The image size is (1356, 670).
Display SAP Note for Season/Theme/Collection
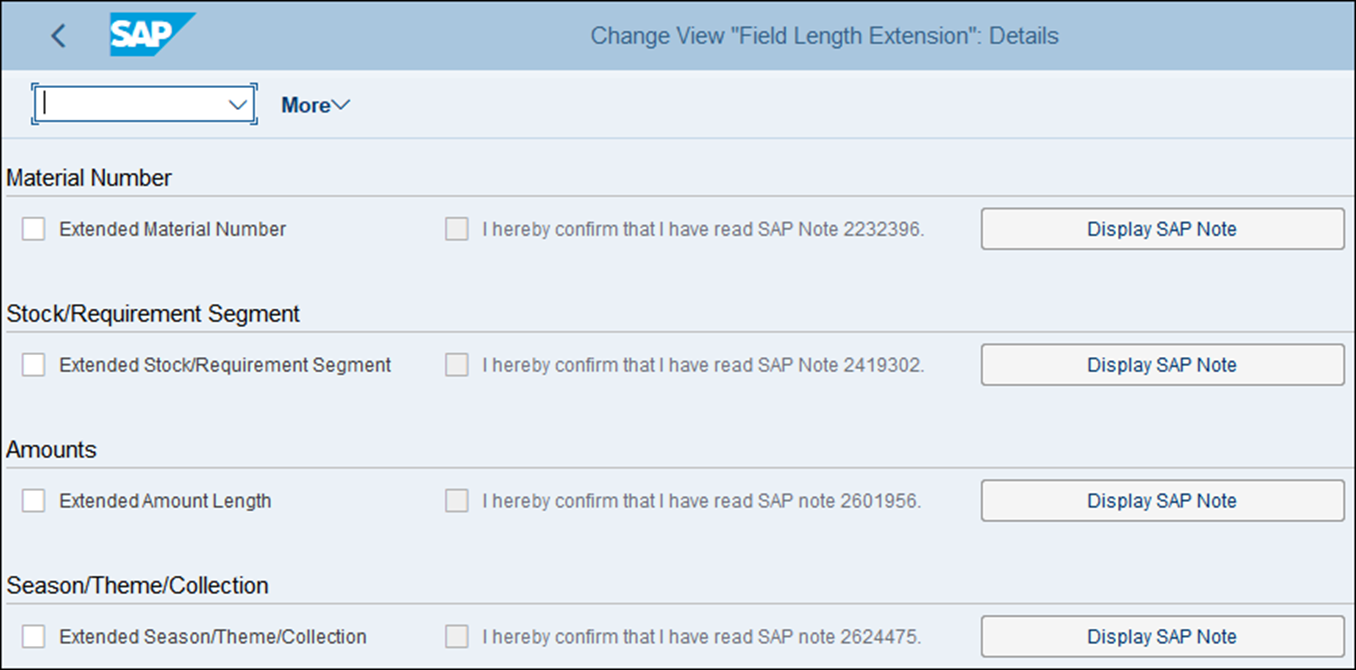point(1162,636)
